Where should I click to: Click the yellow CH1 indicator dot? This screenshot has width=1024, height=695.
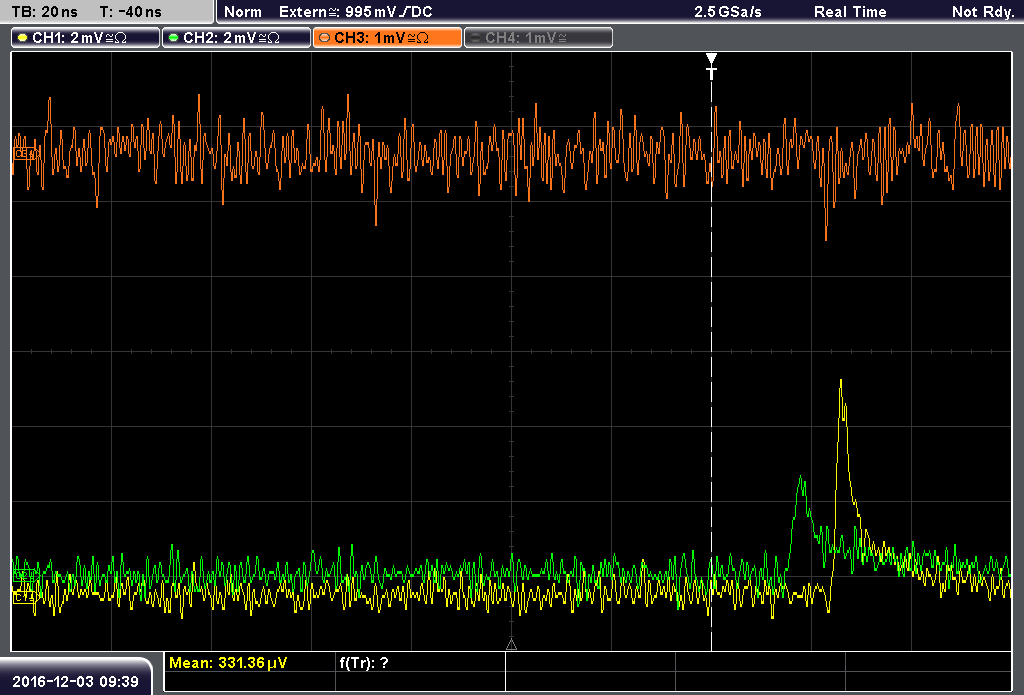[23, 38]
